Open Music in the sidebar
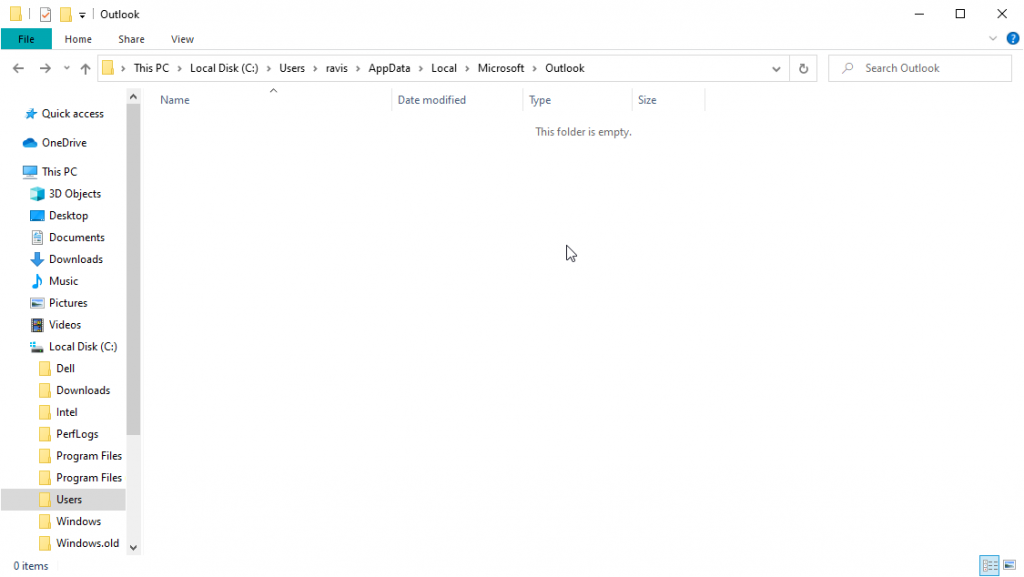The width and height of the screenshot is (1024, 577). click(x=63, y=281)
